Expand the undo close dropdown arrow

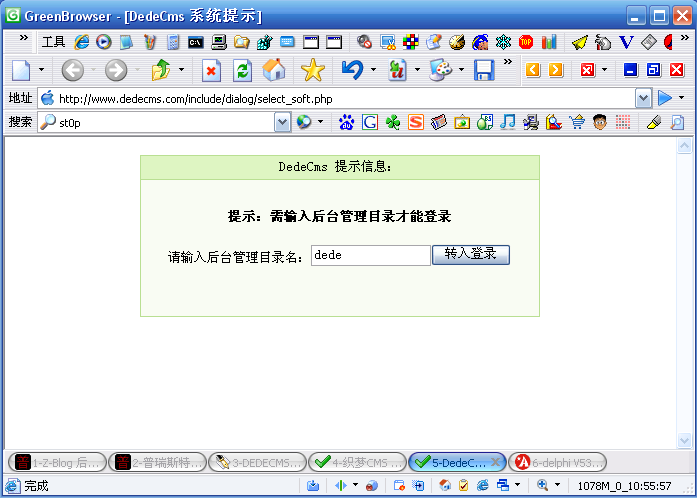[x=373, y=70]
